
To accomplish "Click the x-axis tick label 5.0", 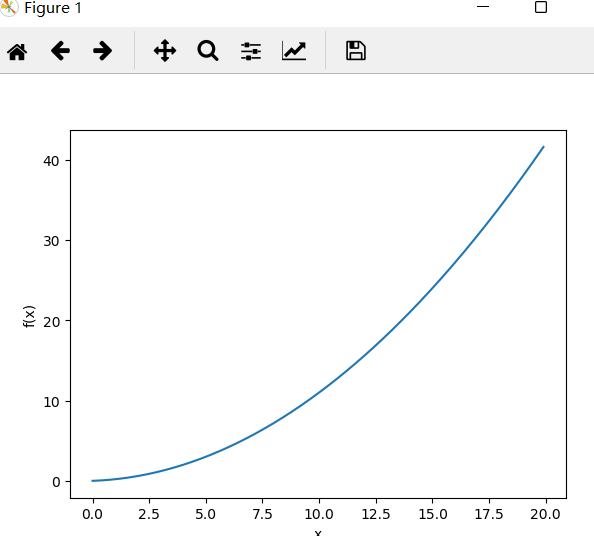I will coord(206,514).
